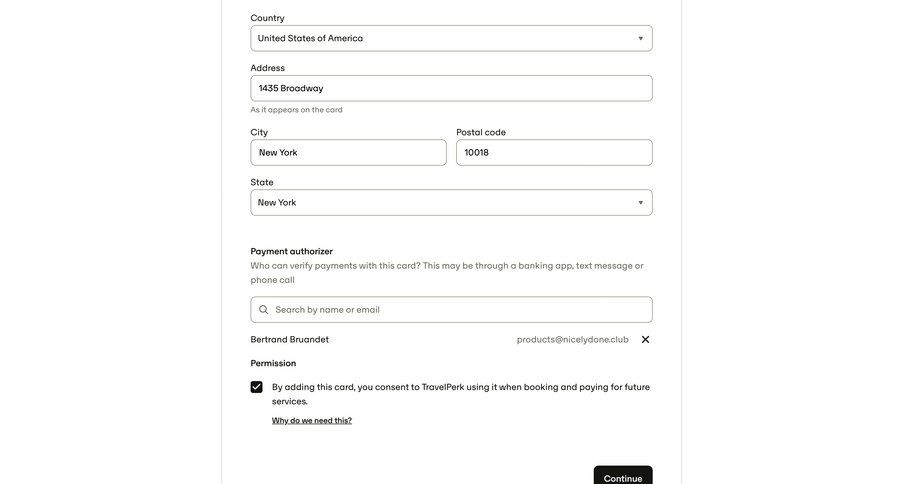Click the Country field label
This screenshot has width=900, height=484.
tap(267, 18)
